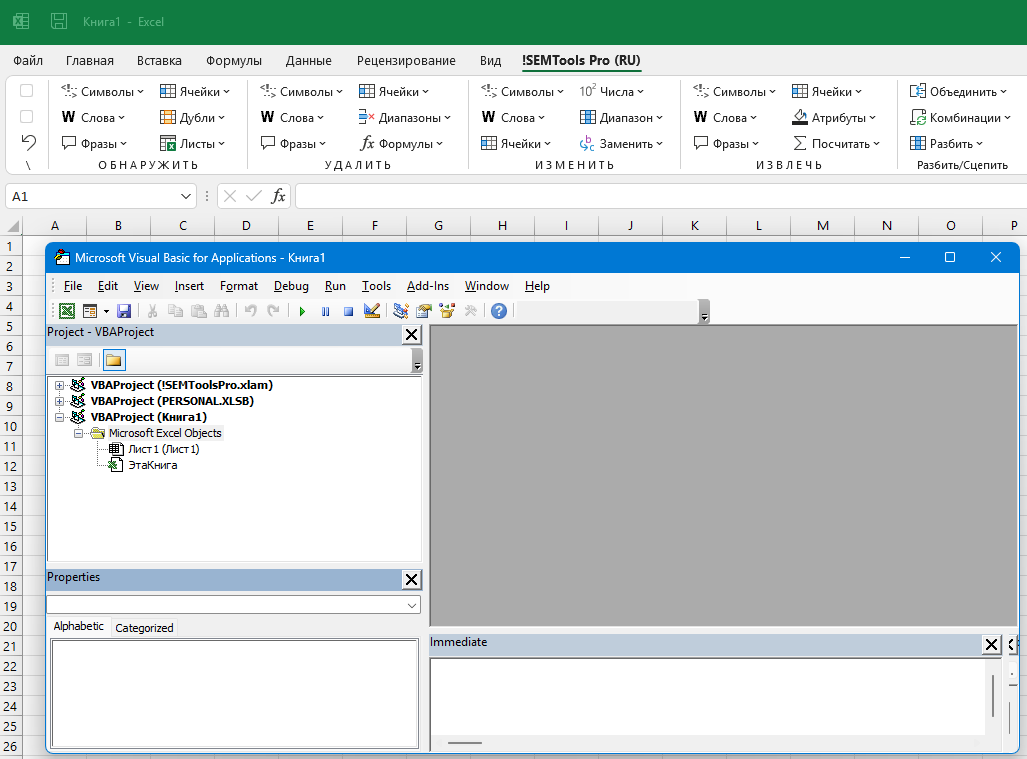Click the Undo arrow in the VBA toolbar
This screenshot has width=1027, height=759.
pos(251,311)
